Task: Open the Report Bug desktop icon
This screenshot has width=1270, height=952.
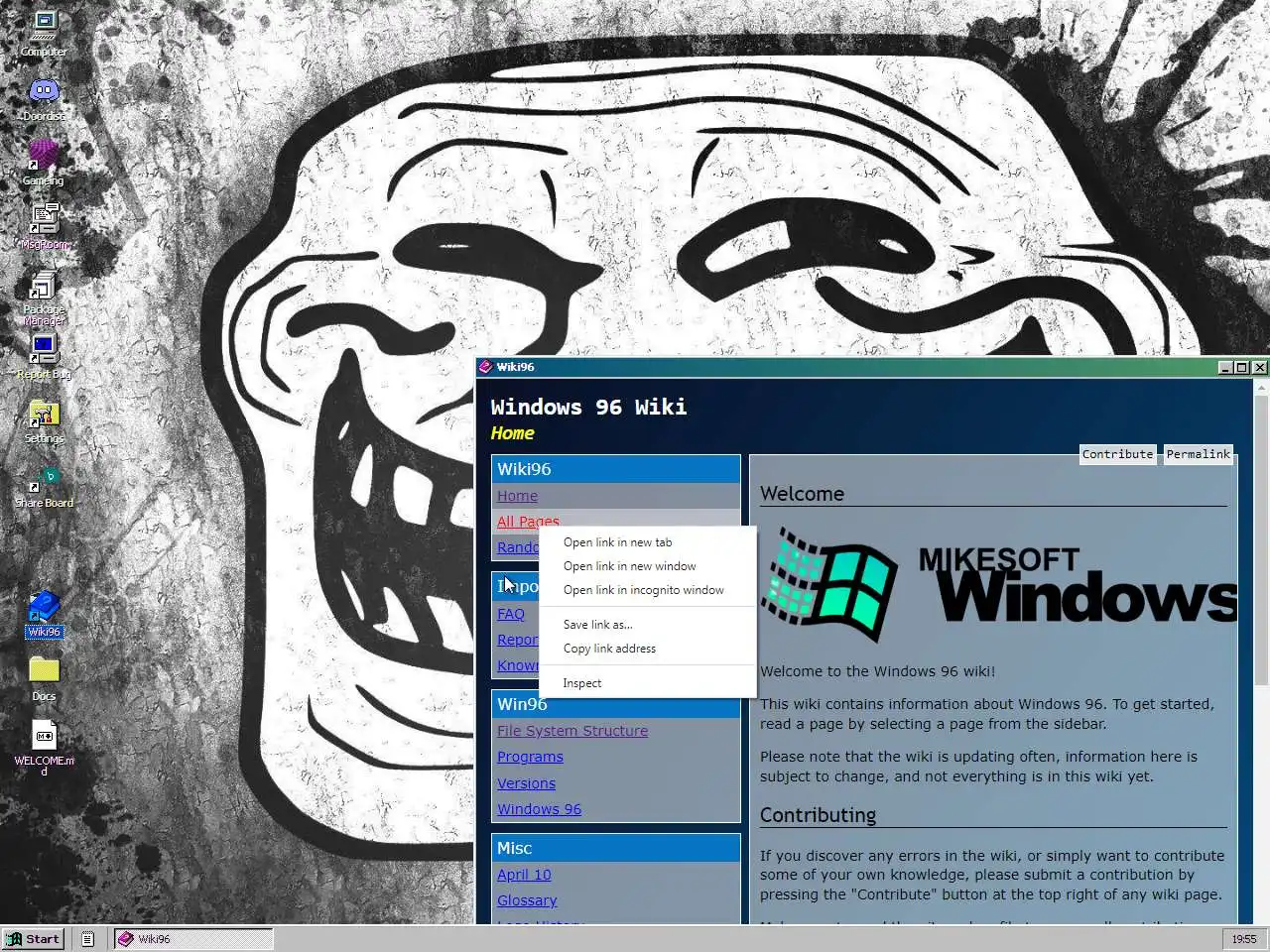Action: 44,357
